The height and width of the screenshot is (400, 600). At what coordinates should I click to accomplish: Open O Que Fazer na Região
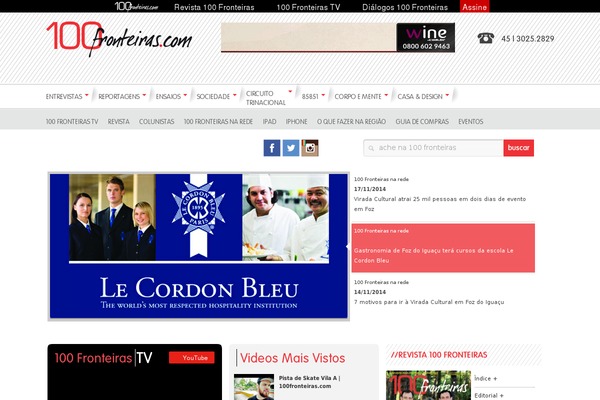click(x=351, y=121)
